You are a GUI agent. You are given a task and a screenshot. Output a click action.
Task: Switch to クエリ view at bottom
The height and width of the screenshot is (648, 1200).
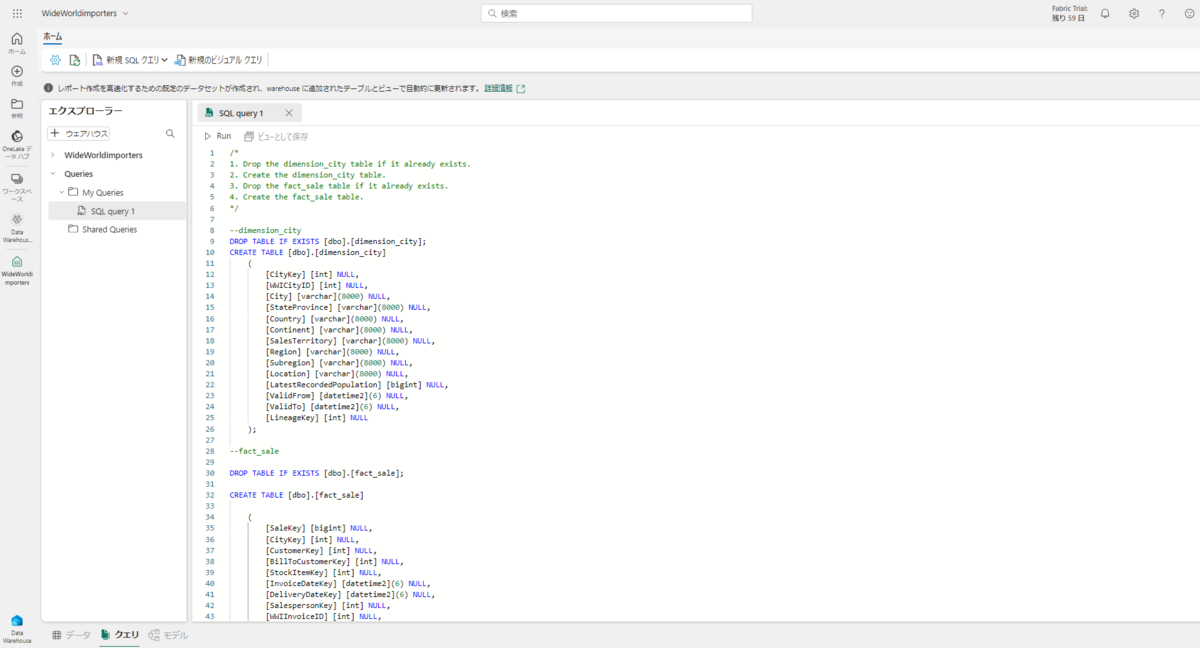point(120,635)
